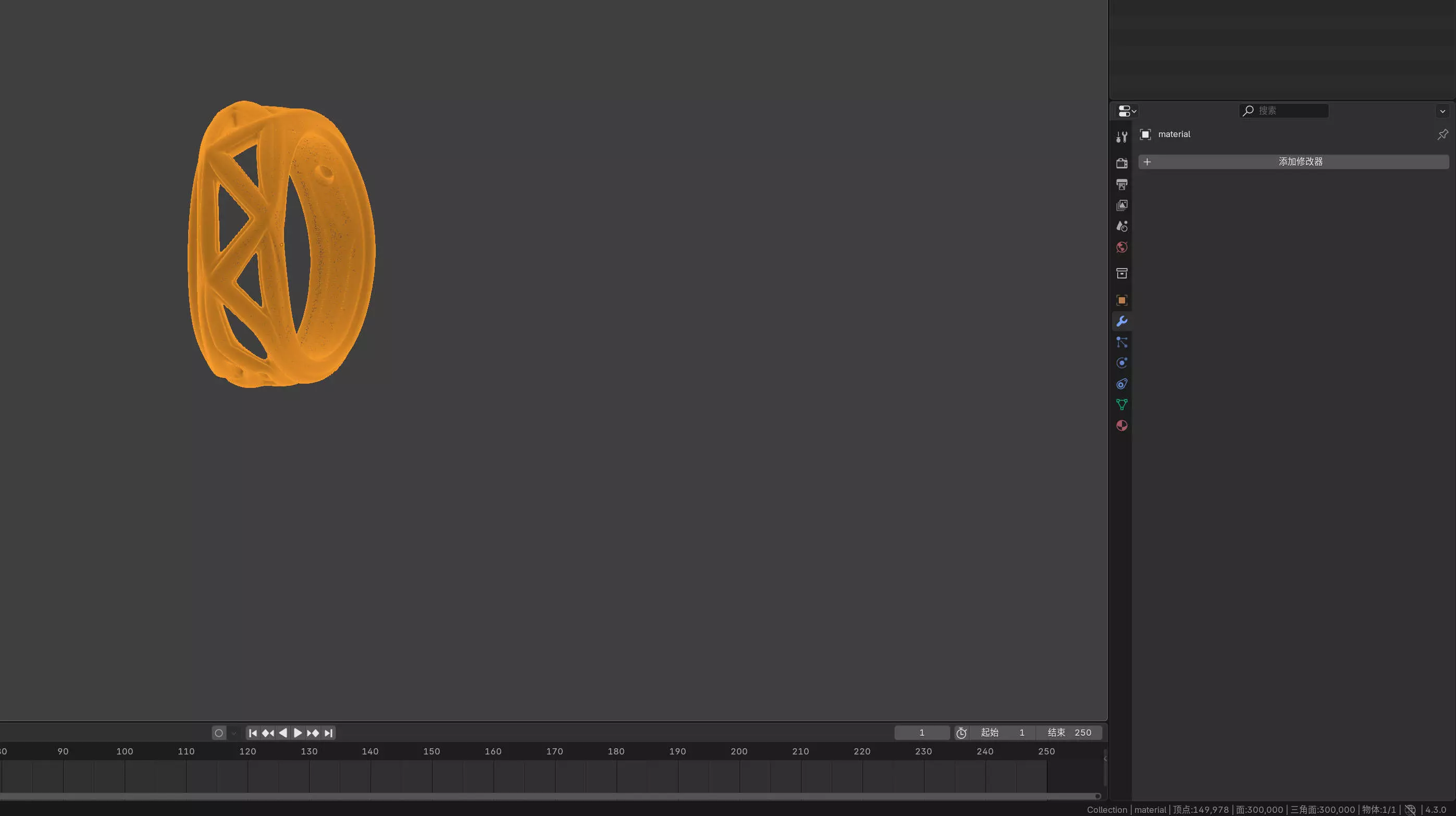The width and height of the screenshot is (1456, 816).
Task: Click the current frame number field
Action: click(921, 733)
